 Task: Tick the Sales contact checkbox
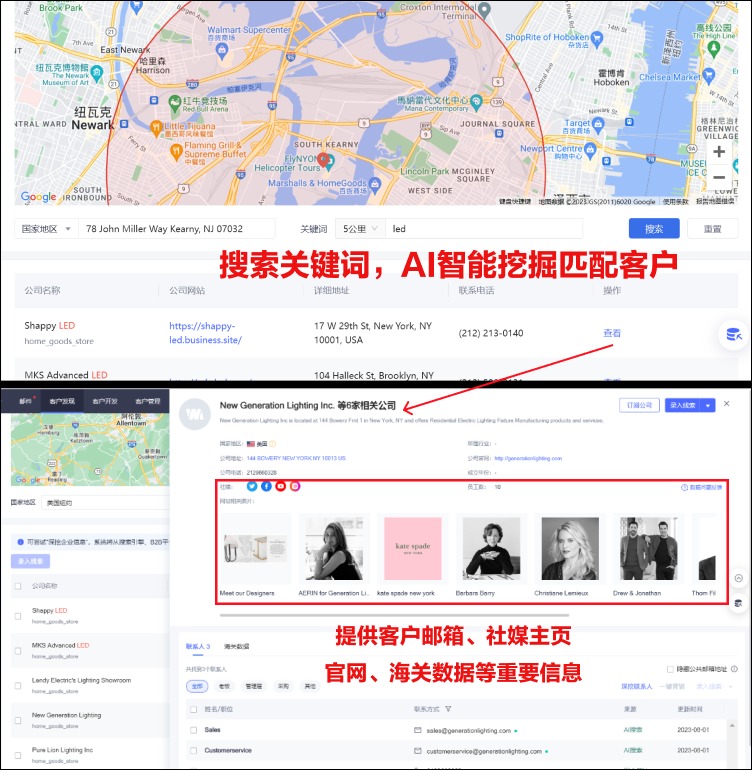194,730
